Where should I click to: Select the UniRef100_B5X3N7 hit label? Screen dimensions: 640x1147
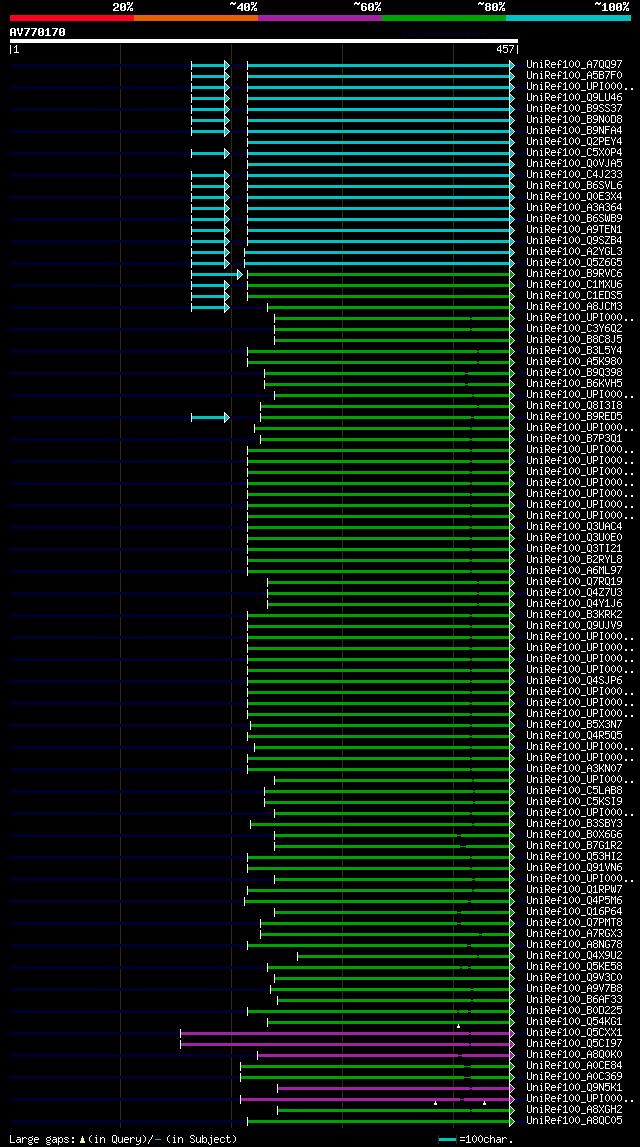[x=574, y=725]
